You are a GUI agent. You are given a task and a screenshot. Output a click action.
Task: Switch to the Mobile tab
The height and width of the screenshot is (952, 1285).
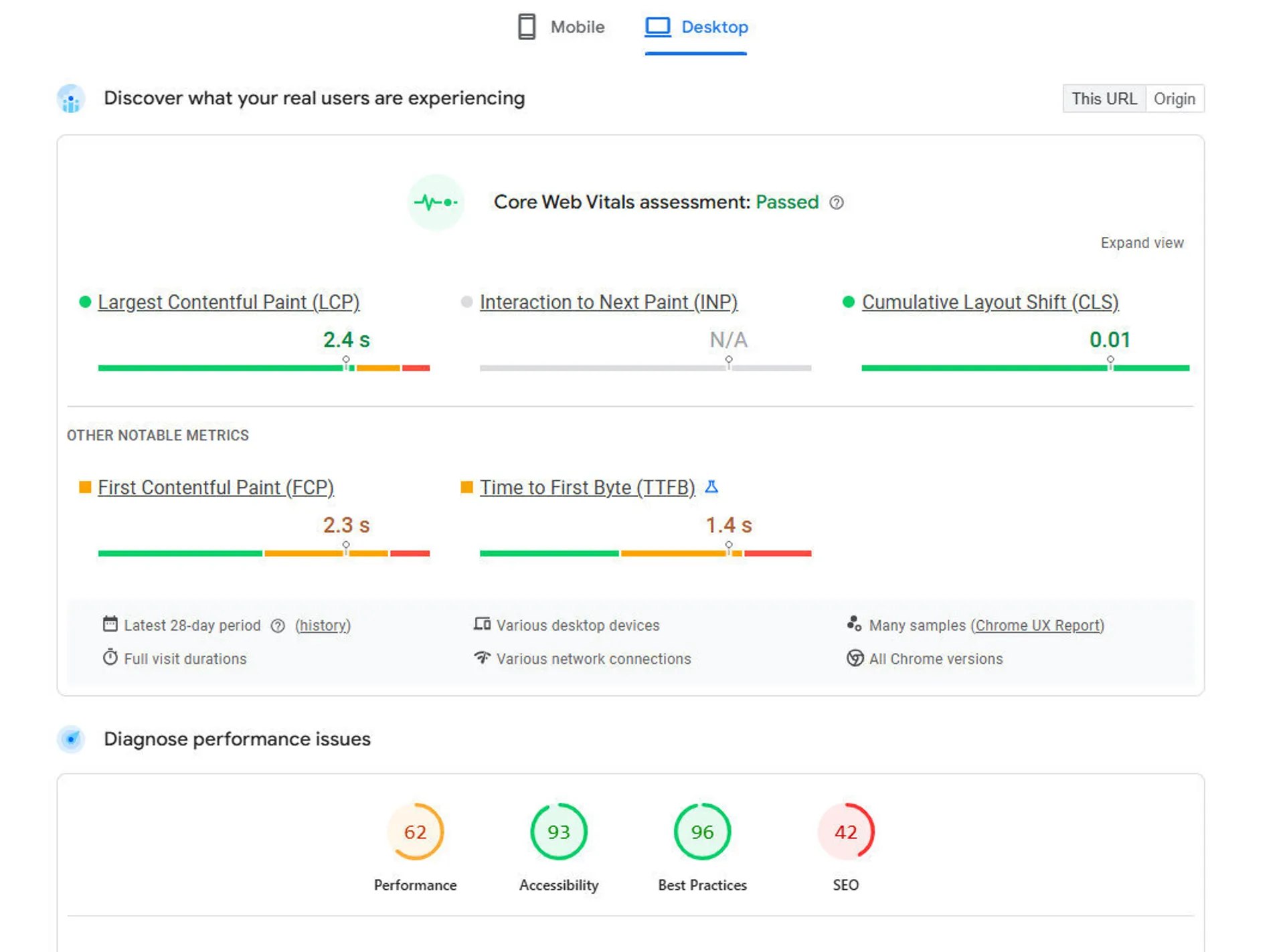click(x=562, y=27)
